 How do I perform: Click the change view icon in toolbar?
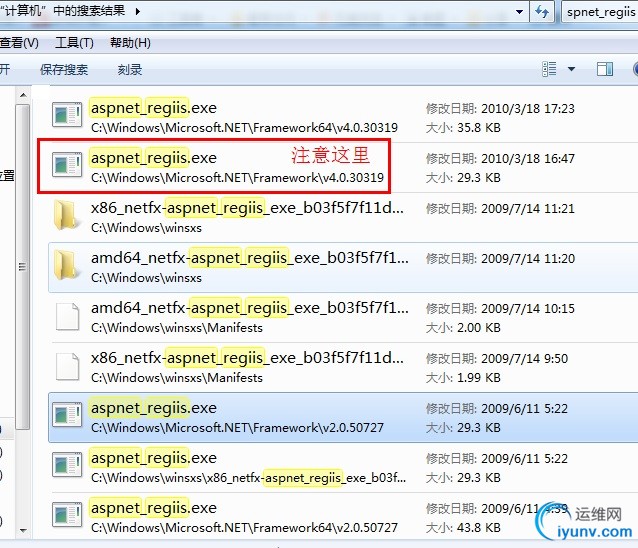549,69
